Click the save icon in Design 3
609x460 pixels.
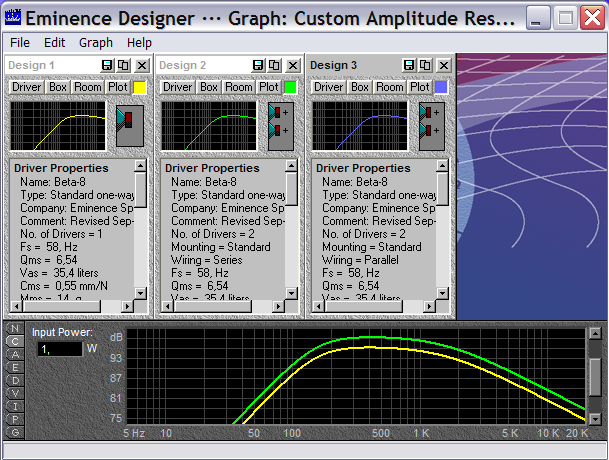[x=410, y=65]
